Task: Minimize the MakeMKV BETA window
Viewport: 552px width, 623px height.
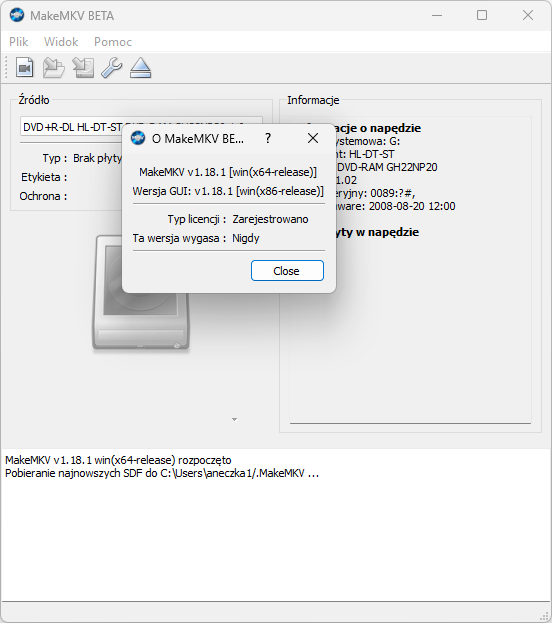Action: [437, 15]
